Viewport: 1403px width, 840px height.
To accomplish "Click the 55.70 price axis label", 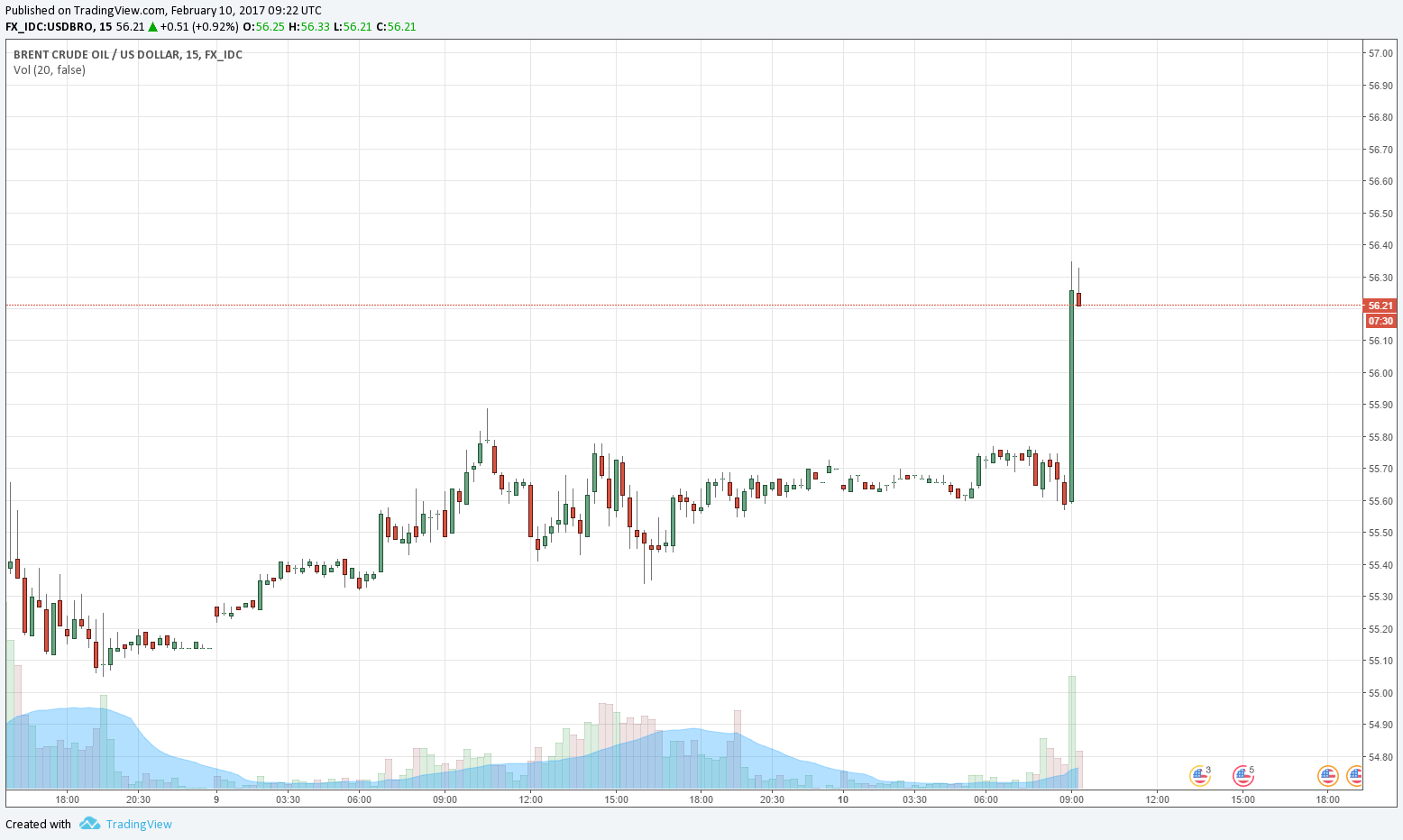I will (1380, 469).
